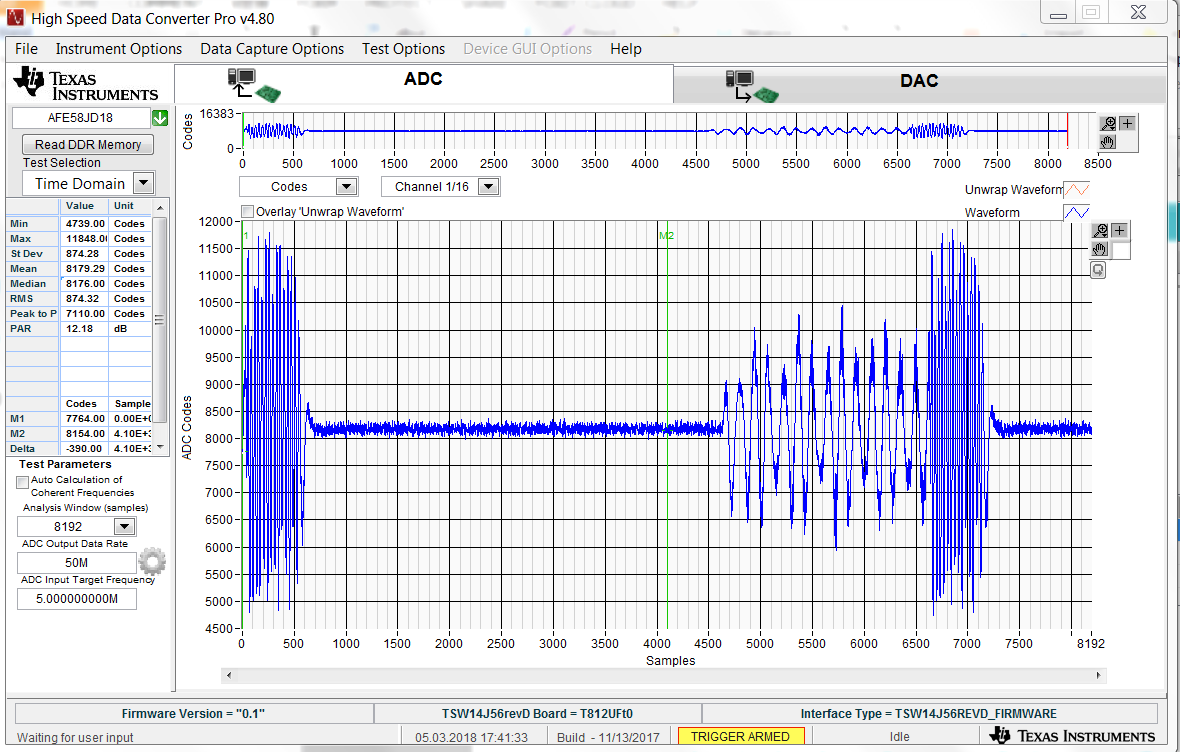Click the Max value 11848.00 cell
This screenshot has width=1180, height=752.
84,239
